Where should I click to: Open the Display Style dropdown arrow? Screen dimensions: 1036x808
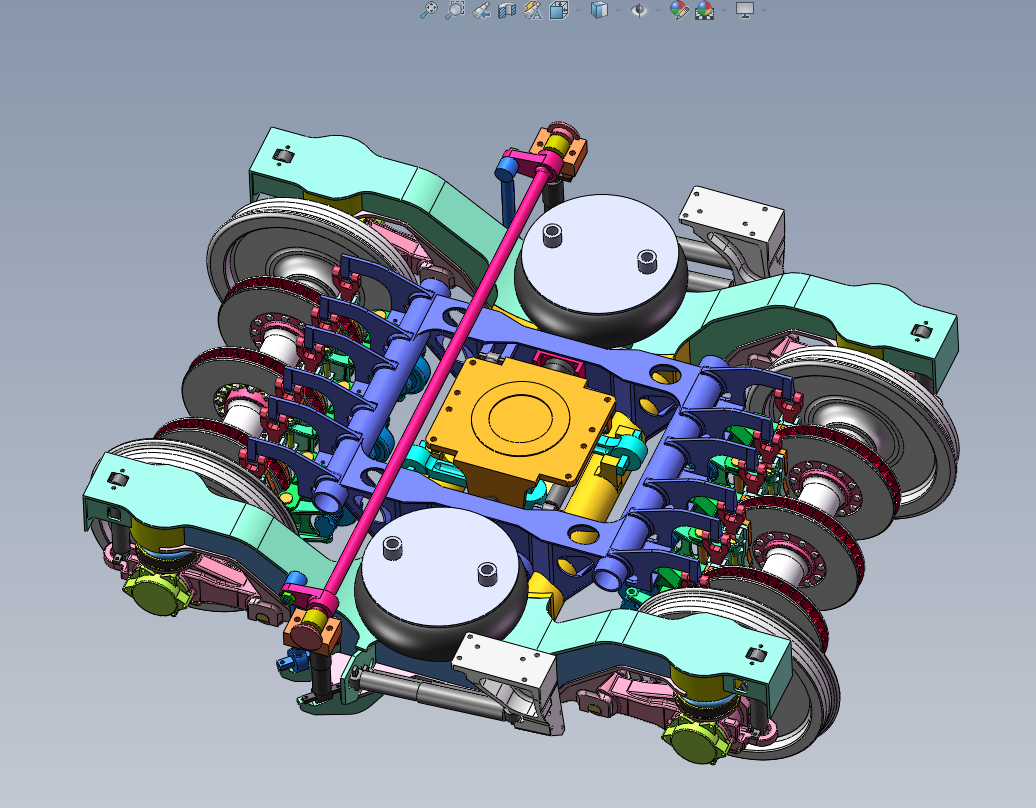coord(618,10)
